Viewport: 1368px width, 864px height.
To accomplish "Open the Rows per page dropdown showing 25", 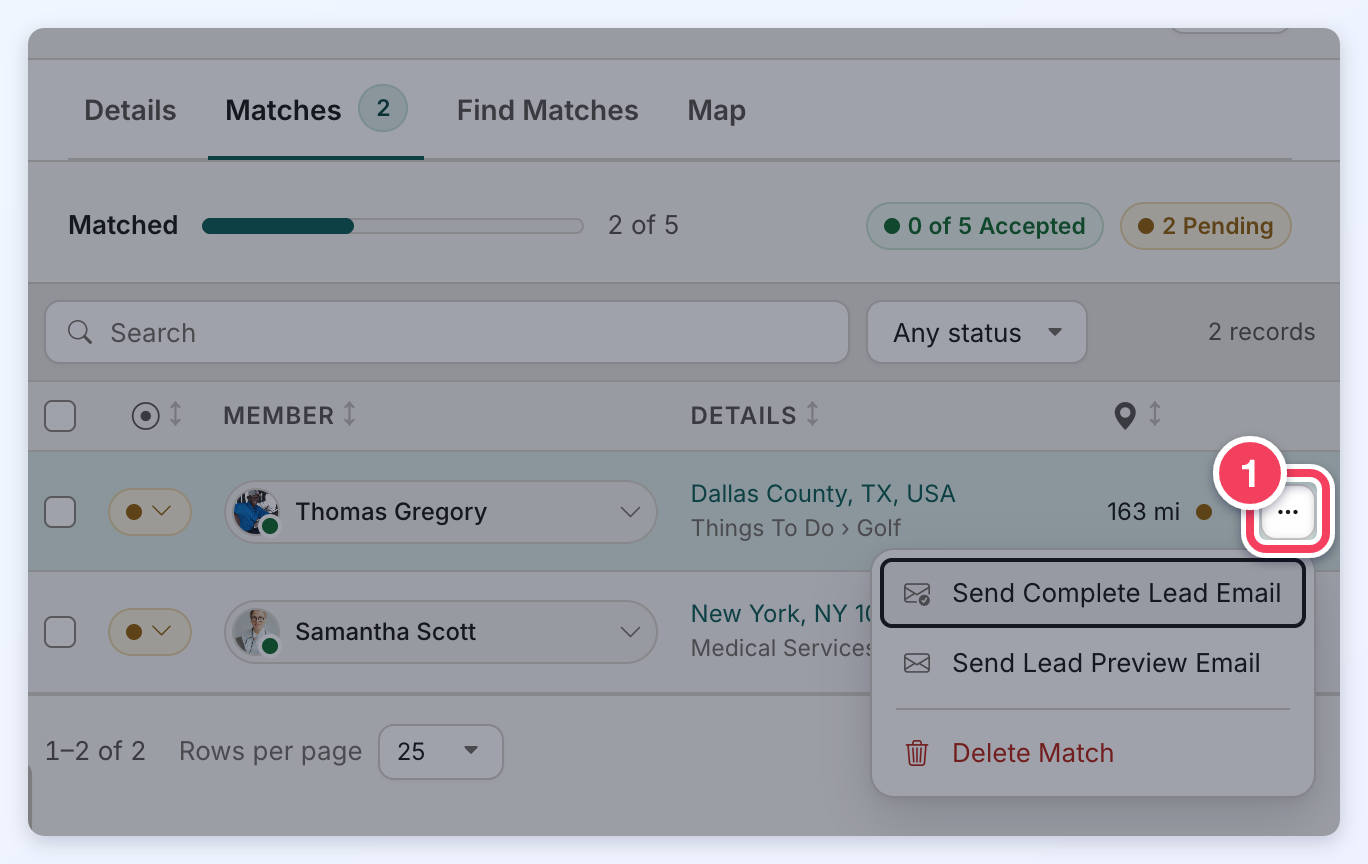I will [x=440, y=752].
